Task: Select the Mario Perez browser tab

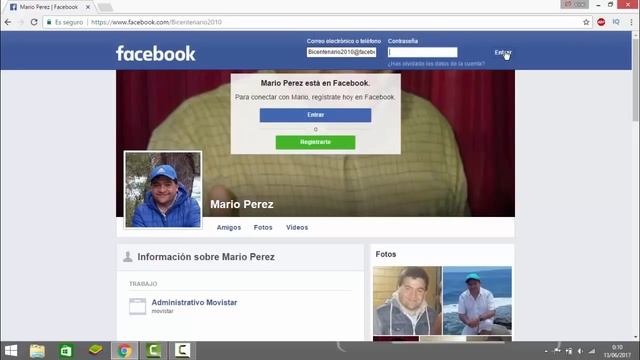Action: (x=49, y=7)
